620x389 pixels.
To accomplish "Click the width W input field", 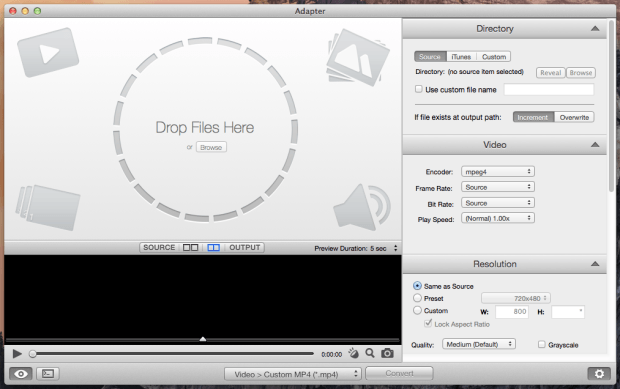I will 512,312.
